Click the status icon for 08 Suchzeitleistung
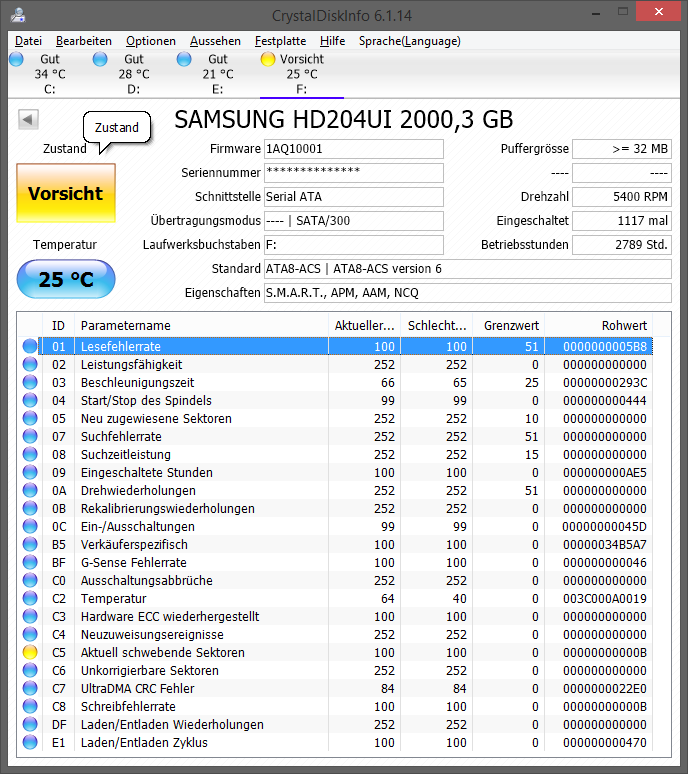 pyautogui.click(x=30, y=454)
